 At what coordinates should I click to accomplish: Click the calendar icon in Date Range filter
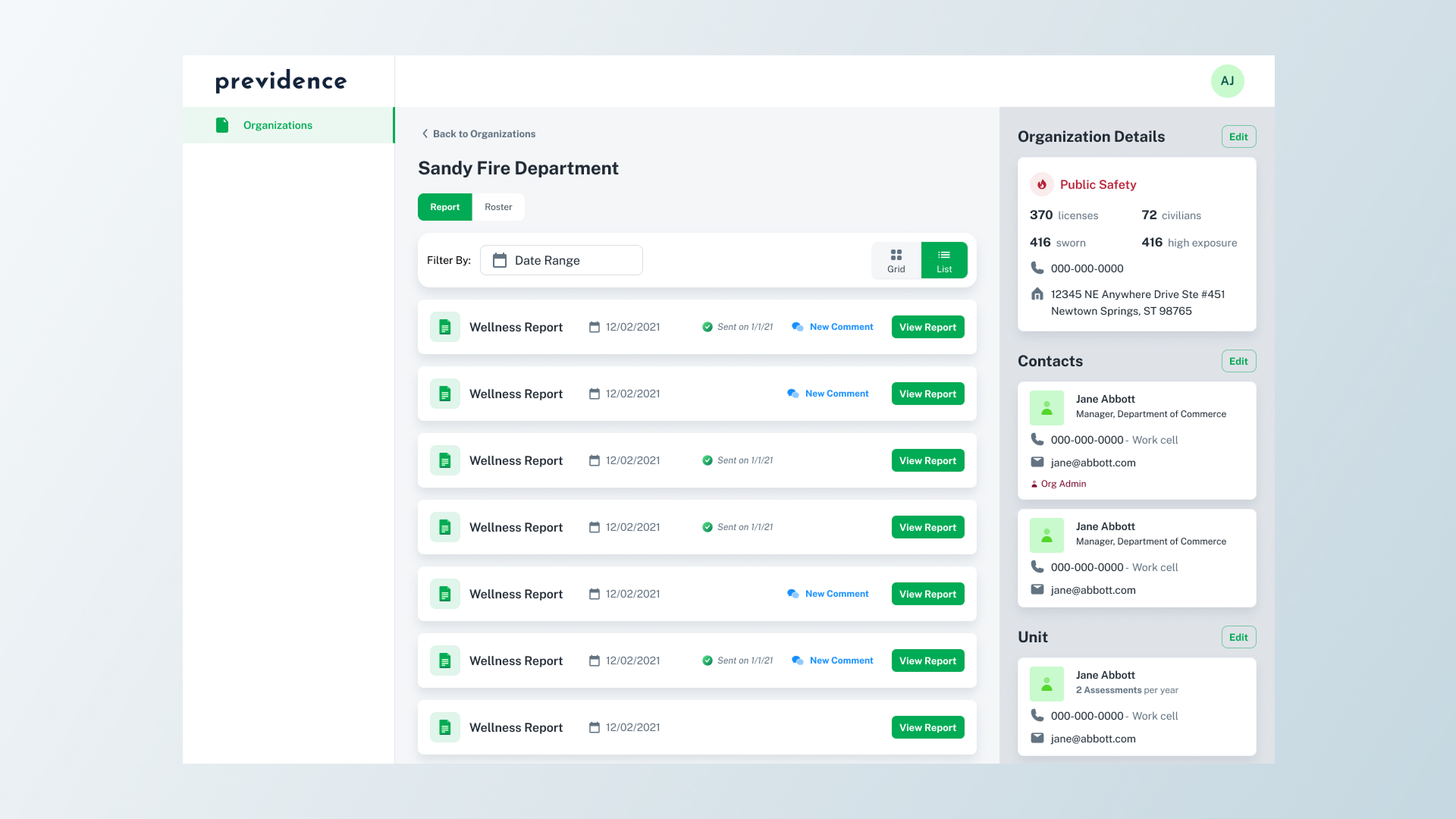click(500, 260)
